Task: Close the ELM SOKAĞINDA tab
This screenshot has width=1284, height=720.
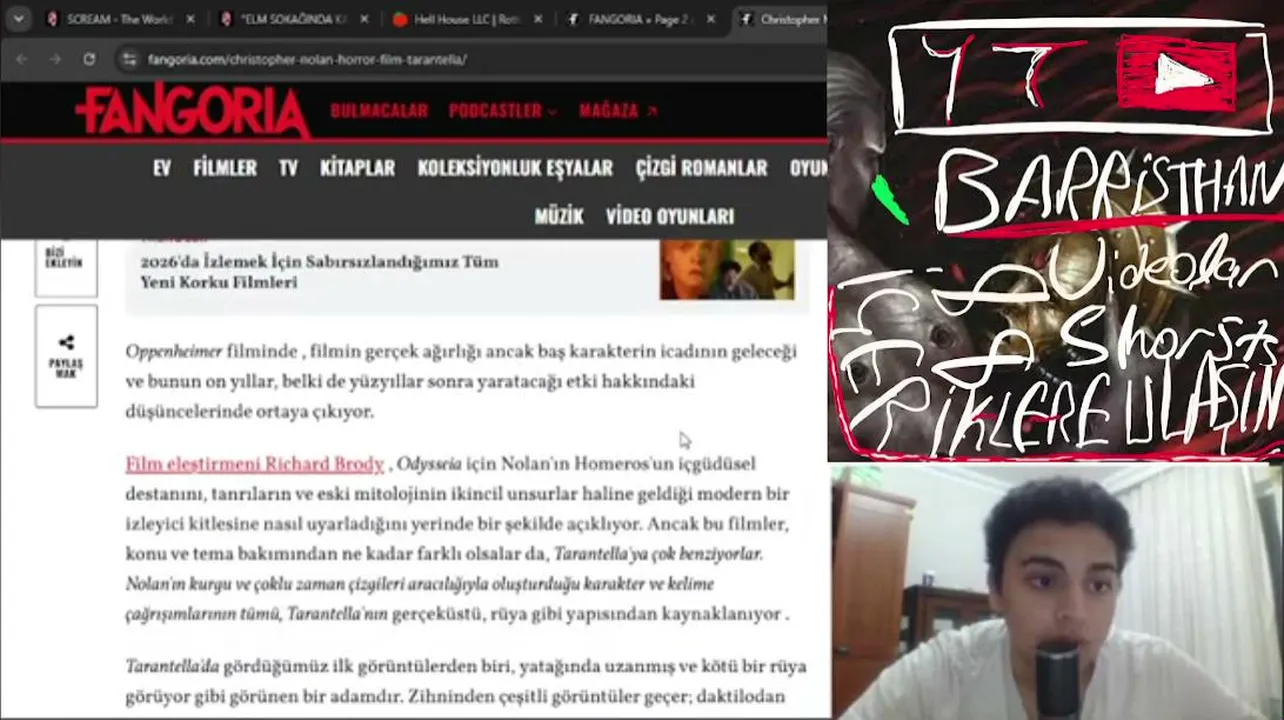Action: (x=364, y=19)
